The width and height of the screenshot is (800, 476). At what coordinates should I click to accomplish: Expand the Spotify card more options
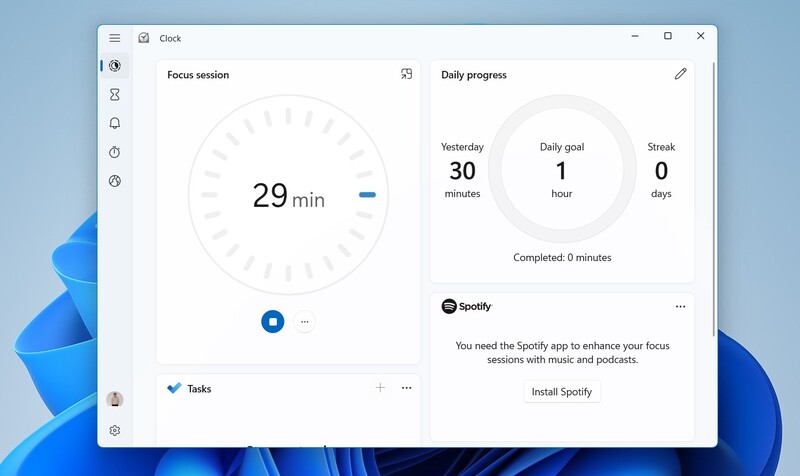click(681, 307)
